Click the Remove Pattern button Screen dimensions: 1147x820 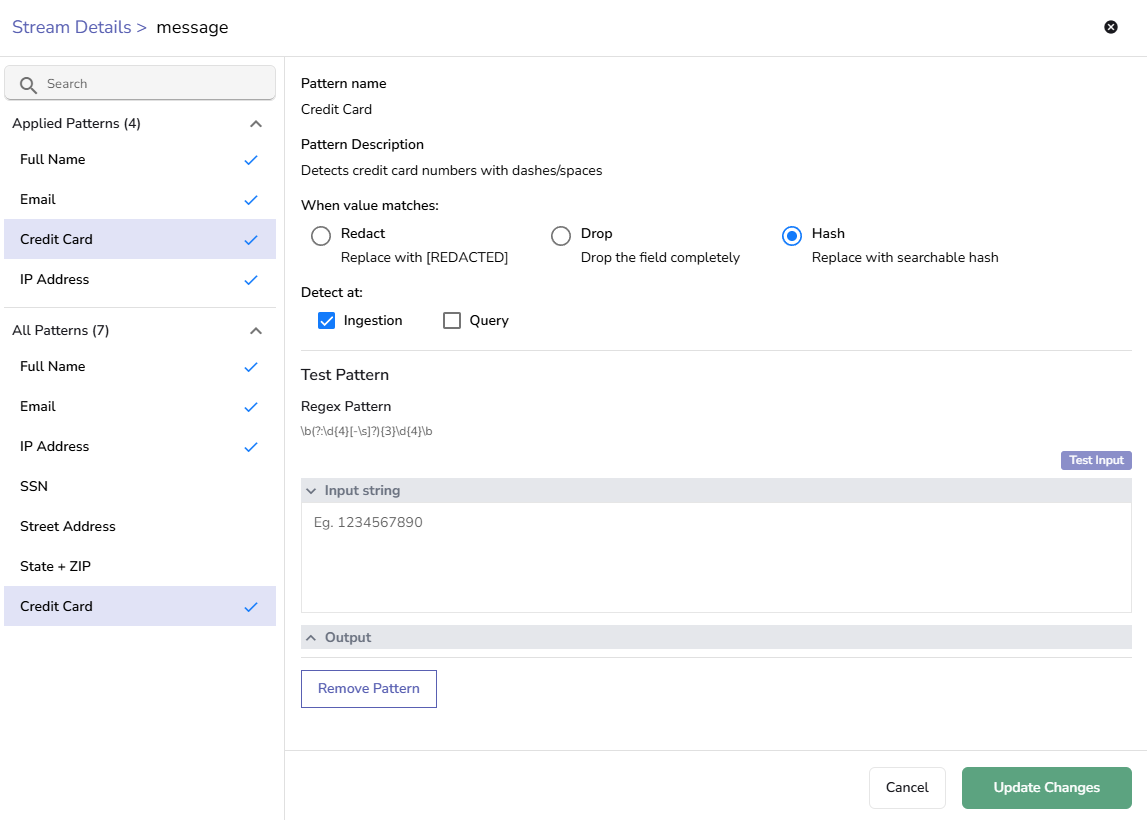[x=369, y=689]
